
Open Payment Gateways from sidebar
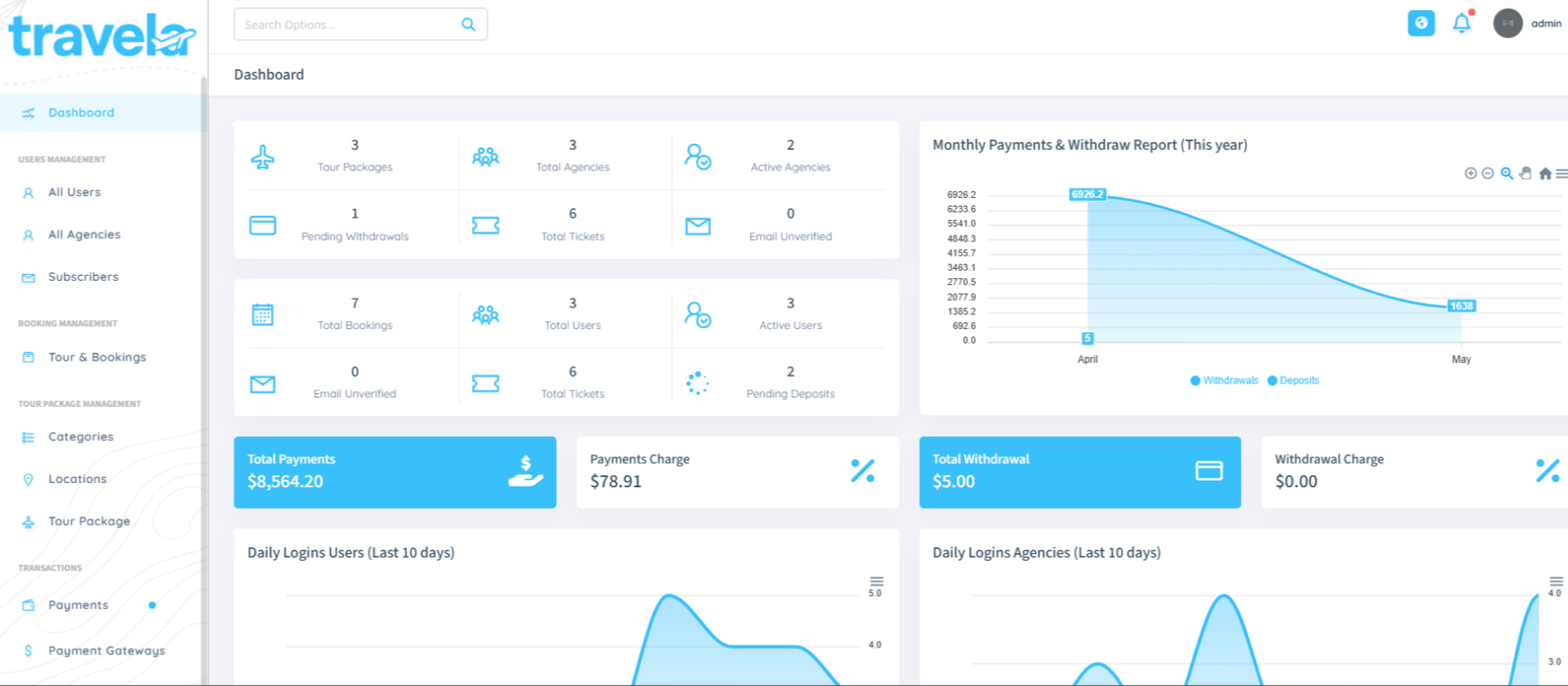pos(106,651)
